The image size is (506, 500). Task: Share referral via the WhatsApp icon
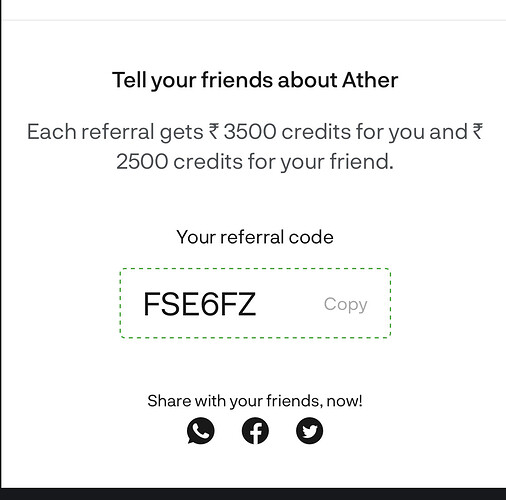click(200, 431)
